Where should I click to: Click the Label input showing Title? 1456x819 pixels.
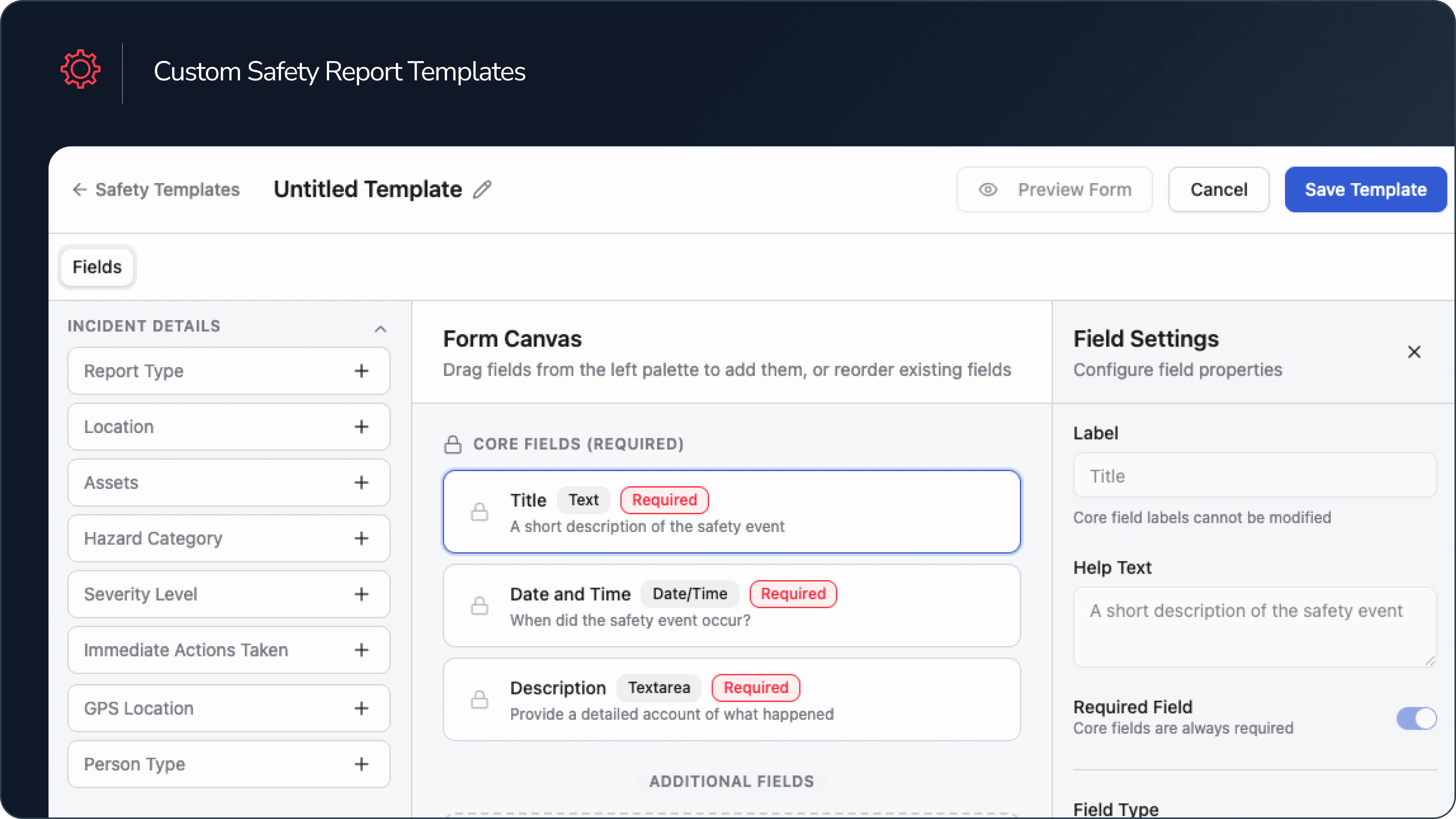1254,475
